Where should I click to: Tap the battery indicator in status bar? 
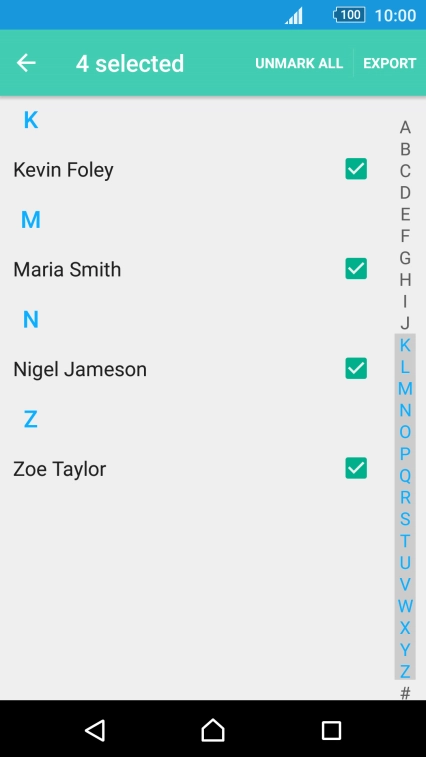click(349, 15)
